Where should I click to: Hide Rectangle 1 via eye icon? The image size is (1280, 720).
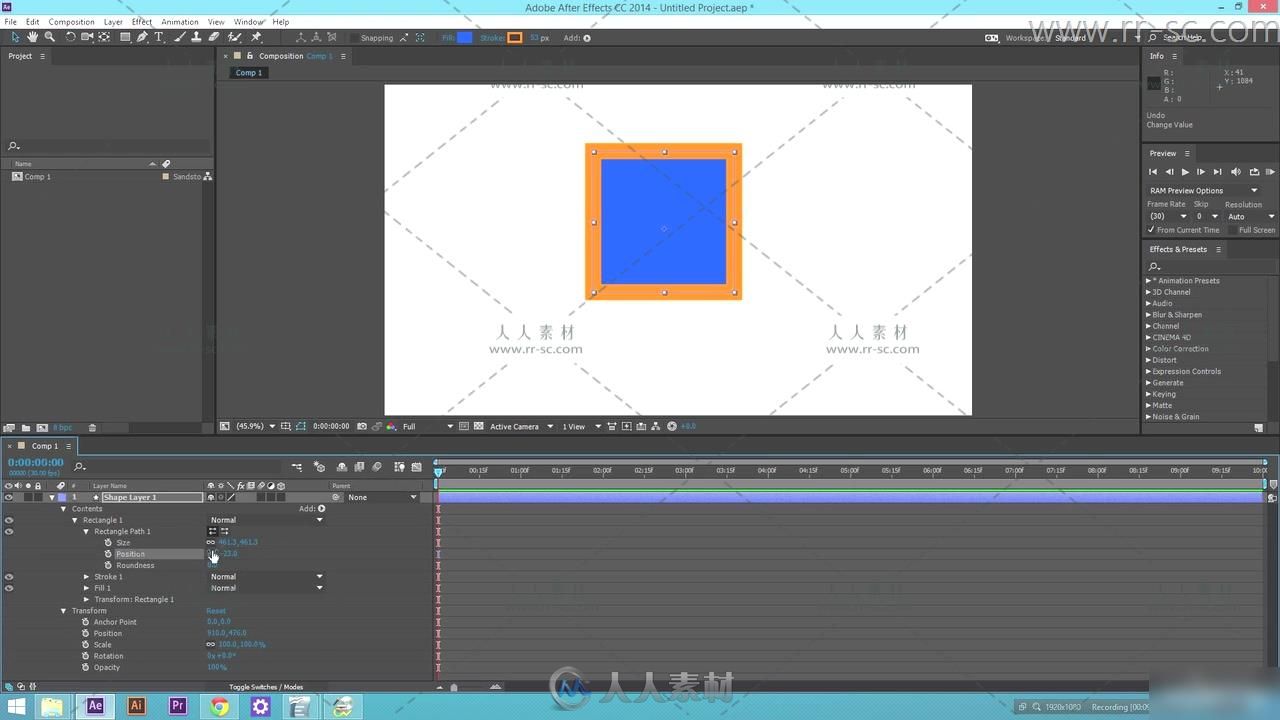(x=8, y=520)
